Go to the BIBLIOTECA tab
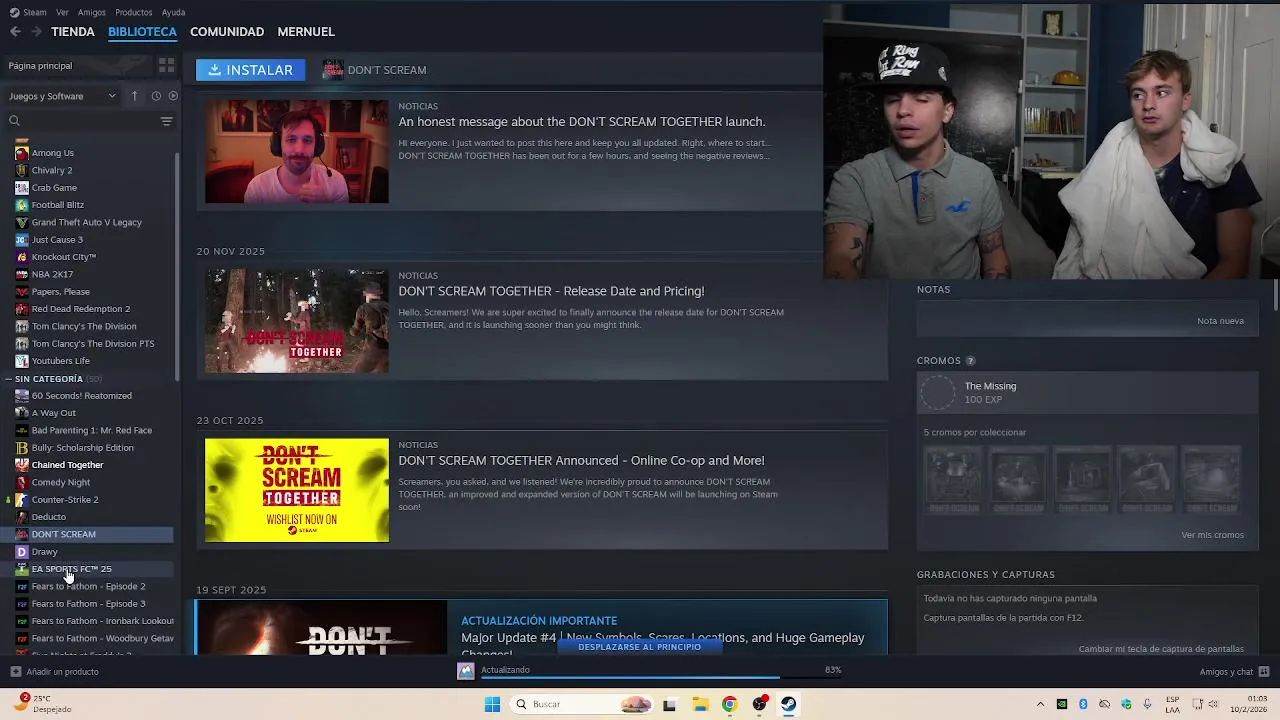This screenshot has height=720, width=1280. [x=142, y=32]
